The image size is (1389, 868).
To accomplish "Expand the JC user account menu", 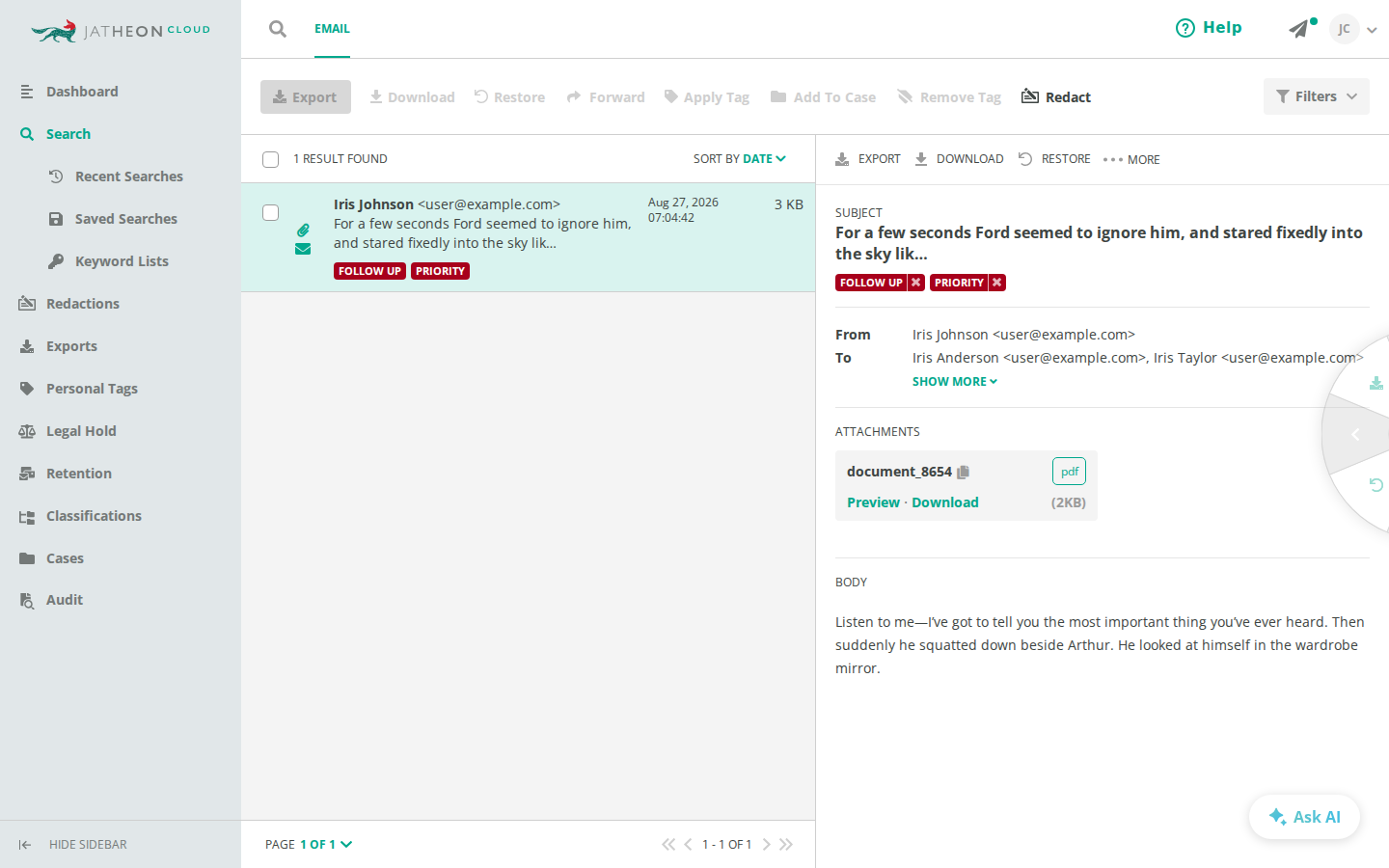I will (1353, 29).
